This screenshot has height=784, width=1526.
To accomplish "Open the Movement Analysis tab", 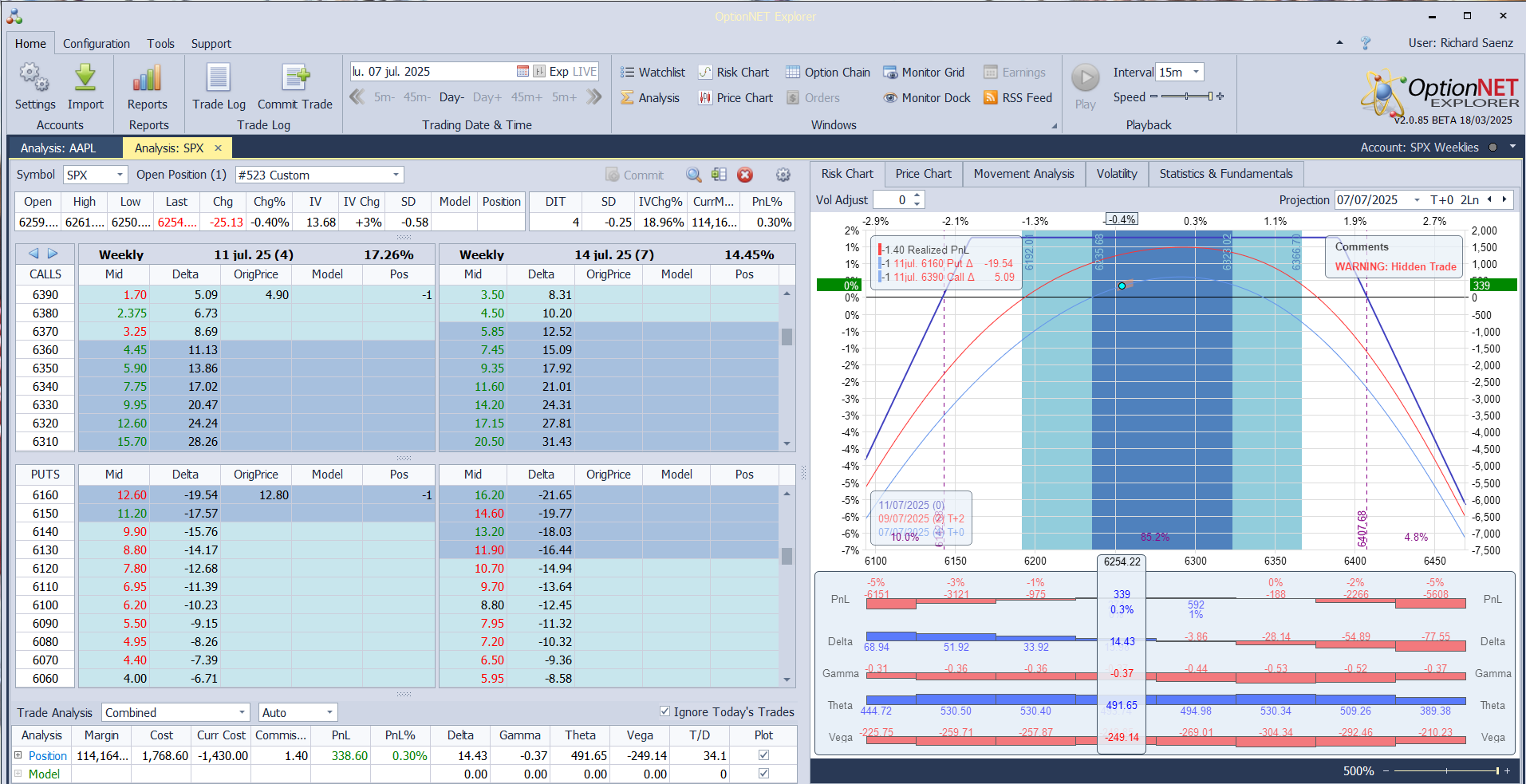I will 1024,174.
